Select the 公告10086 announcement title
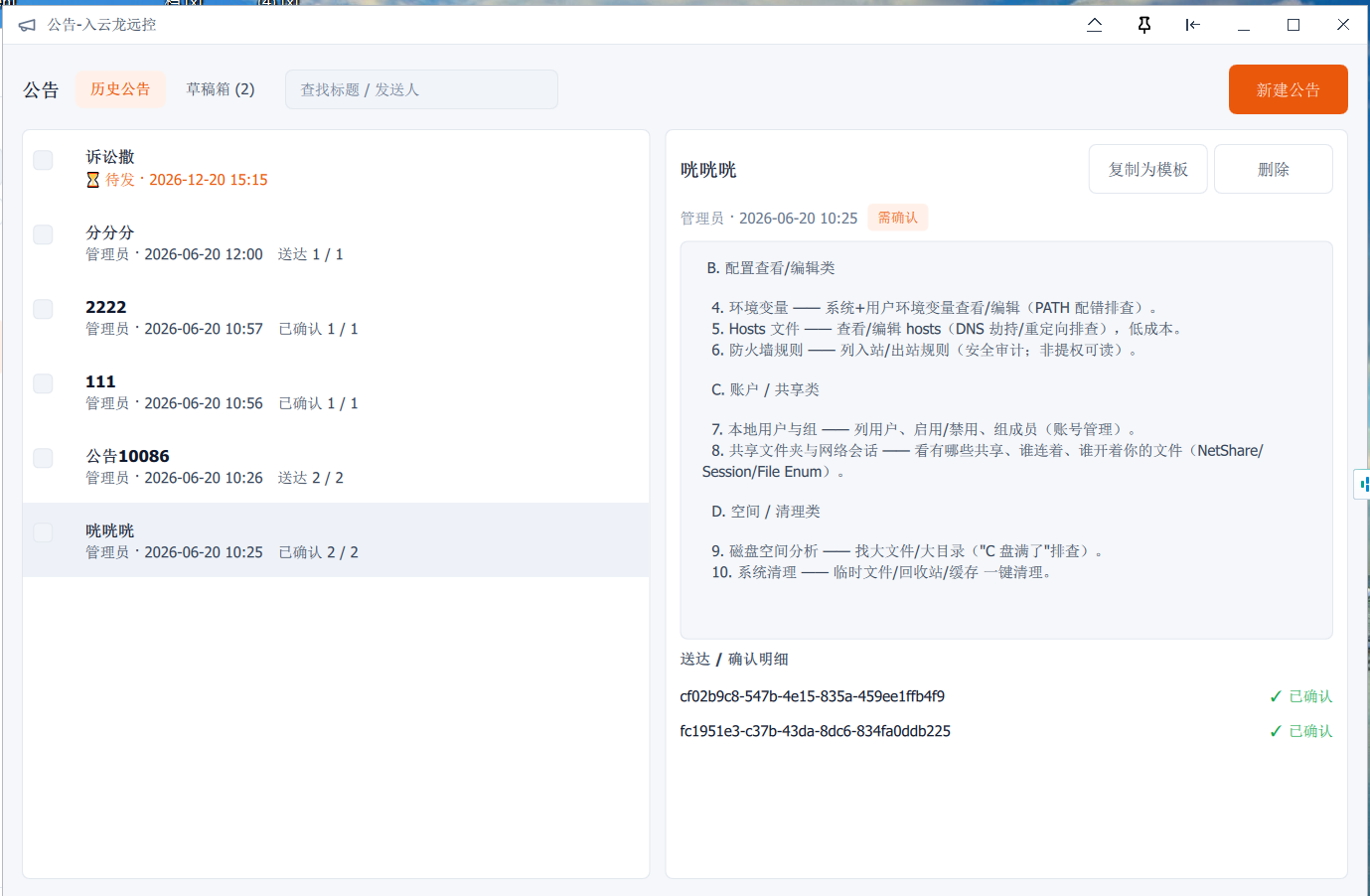Image resolution: width=1370 pixels, height=896 pixels. pyautogui.click(x=127, y=456)
